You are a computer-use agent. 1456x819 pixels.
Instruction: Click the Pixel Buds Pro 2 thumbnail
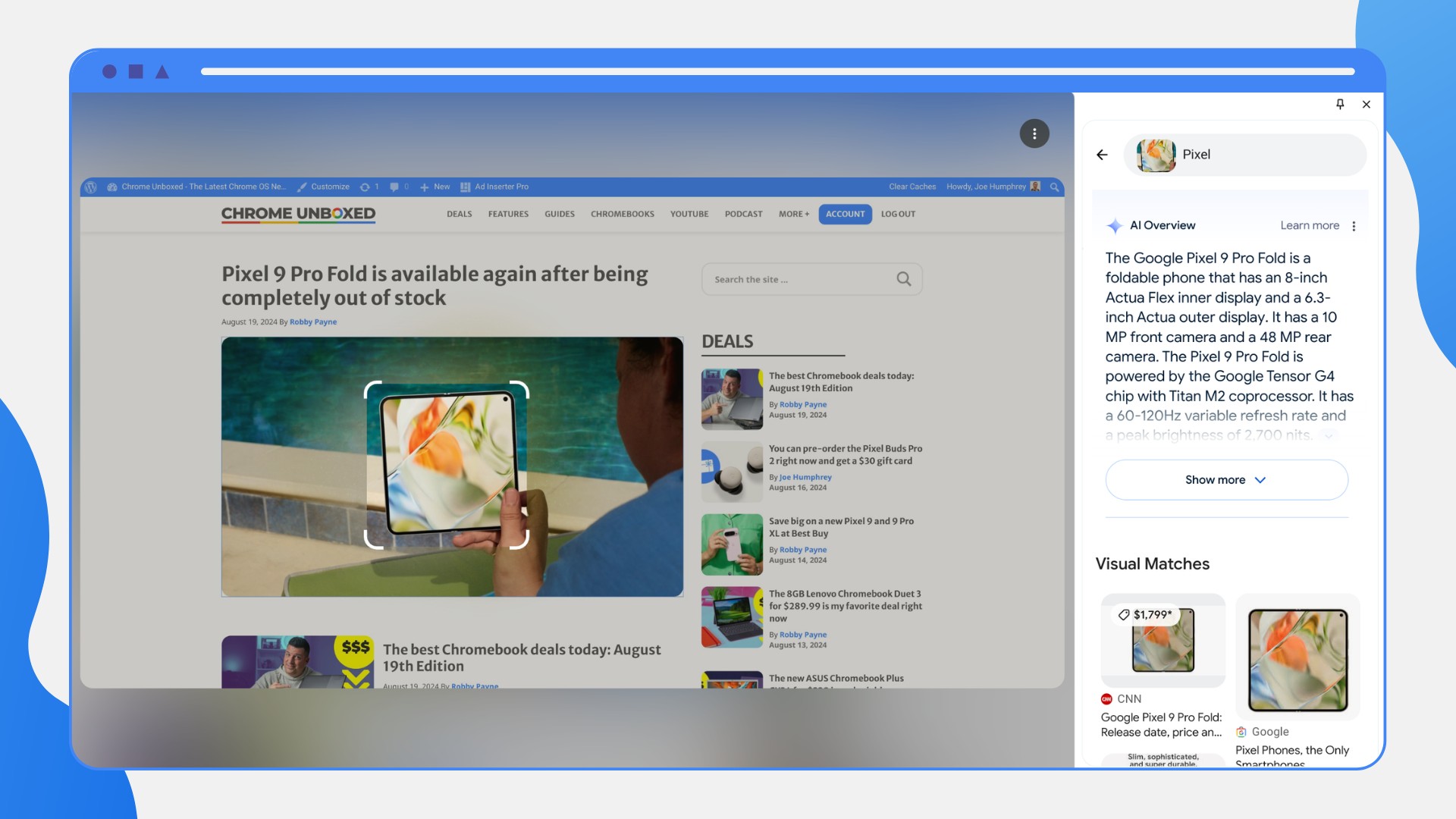[x=732, y=472]
